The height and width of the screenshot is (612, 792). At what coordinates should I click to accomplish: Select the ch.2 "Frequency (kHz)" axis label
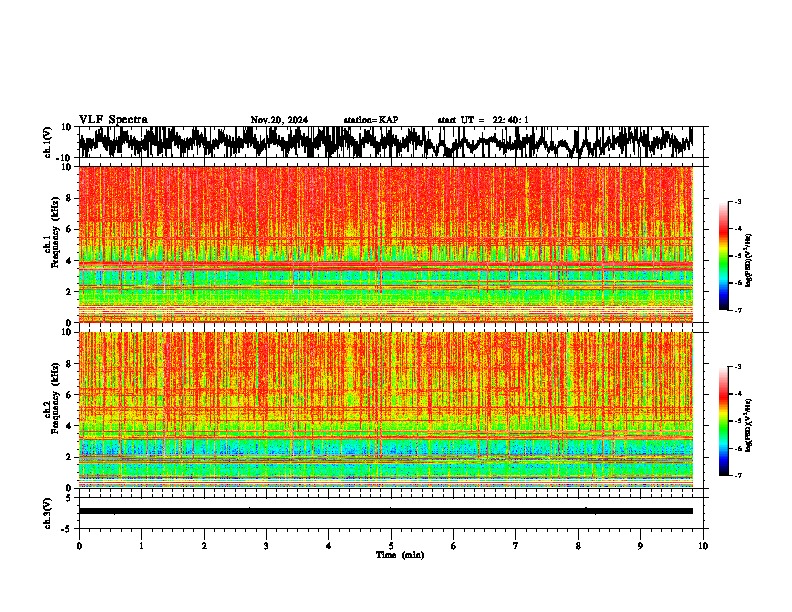[x=54, y=398]
